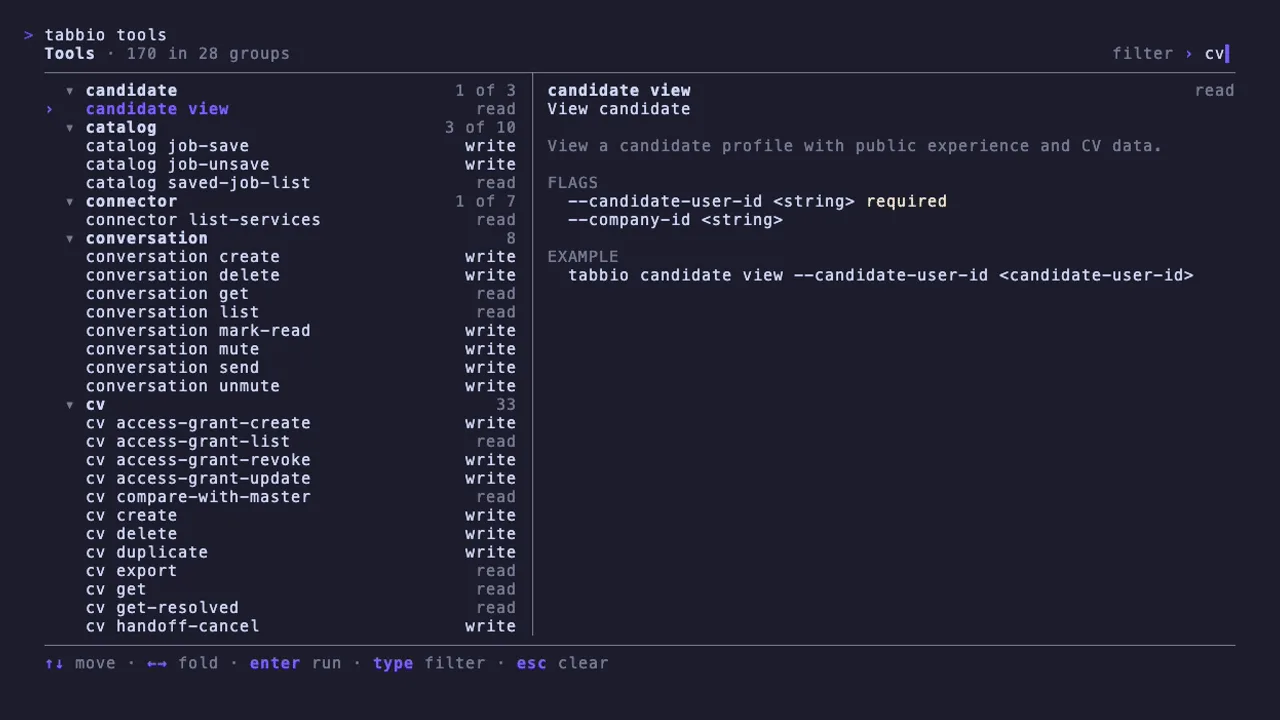Click the type filter hint
This screenshot has width=1280, height=720.
coord(429,663)
